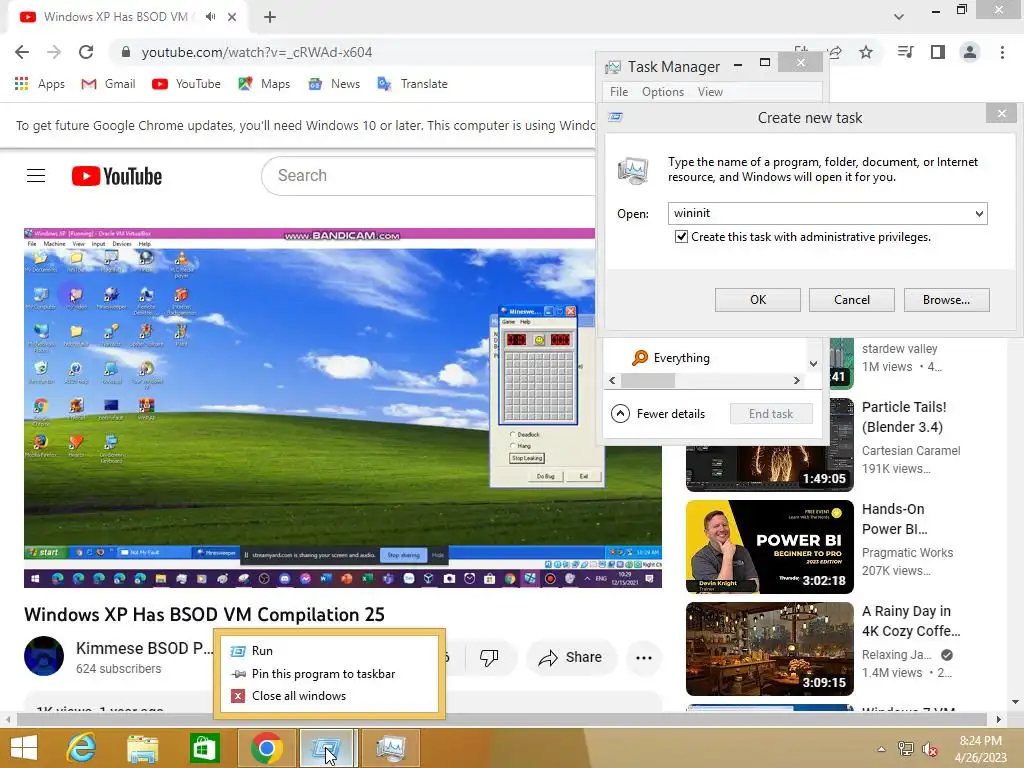Choose Run from the jump list
The image size is (1024, 768).
329,650
